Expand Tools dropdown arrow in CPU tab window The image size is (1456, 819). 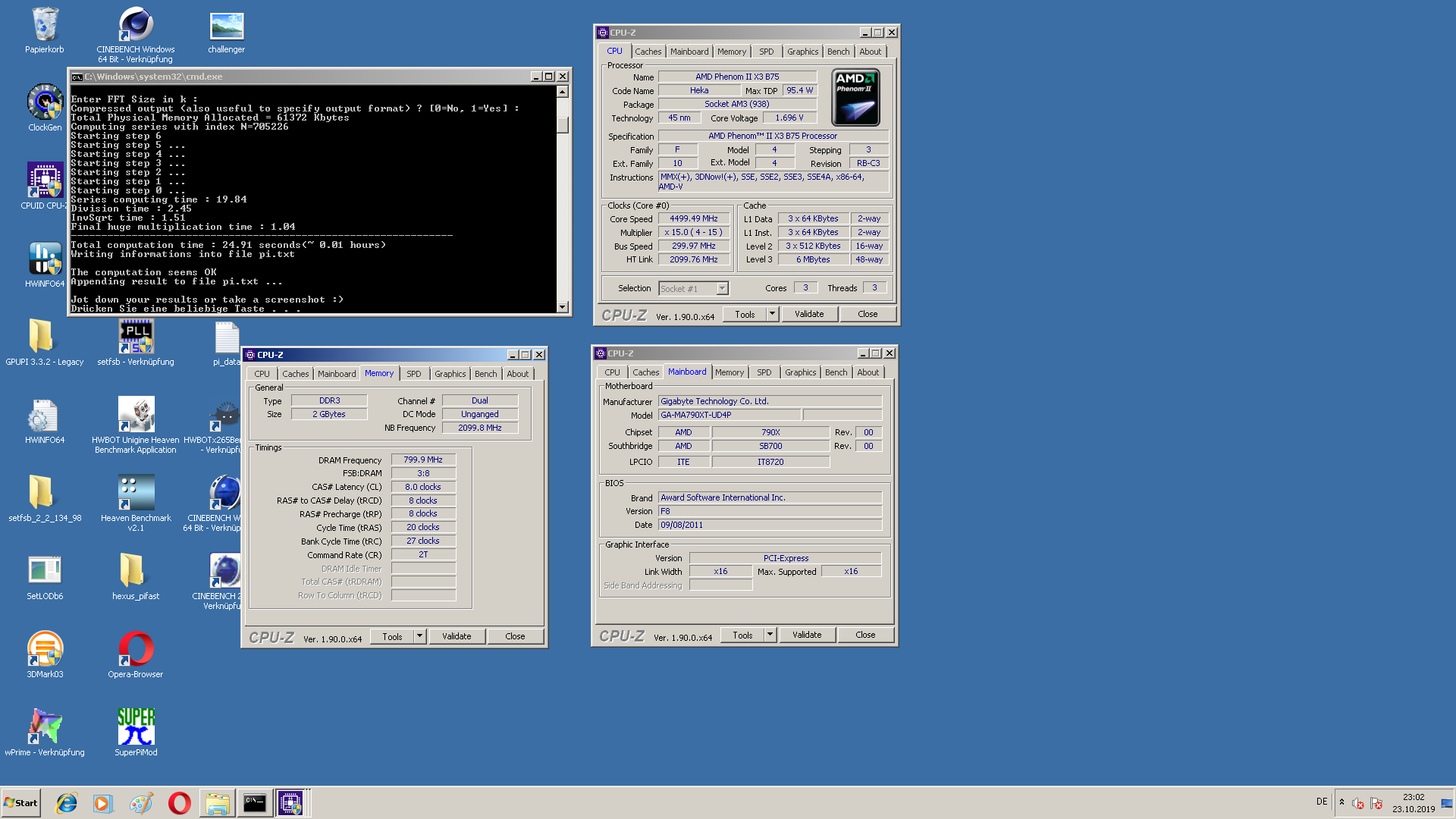tap(772, 314)
